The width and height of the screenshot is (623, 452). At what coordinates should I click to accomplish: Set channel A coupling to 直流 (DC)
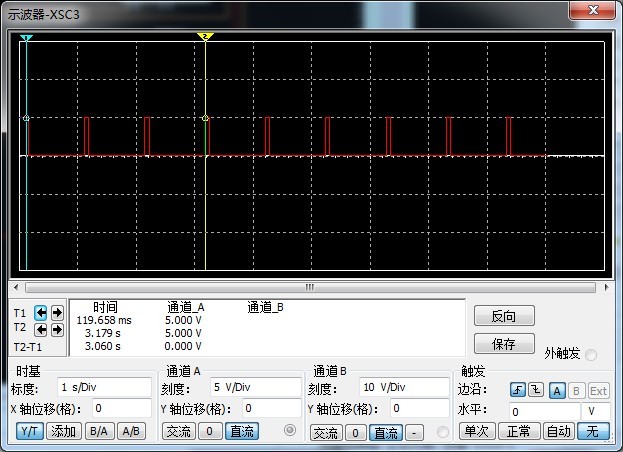(x=242, y=431)
